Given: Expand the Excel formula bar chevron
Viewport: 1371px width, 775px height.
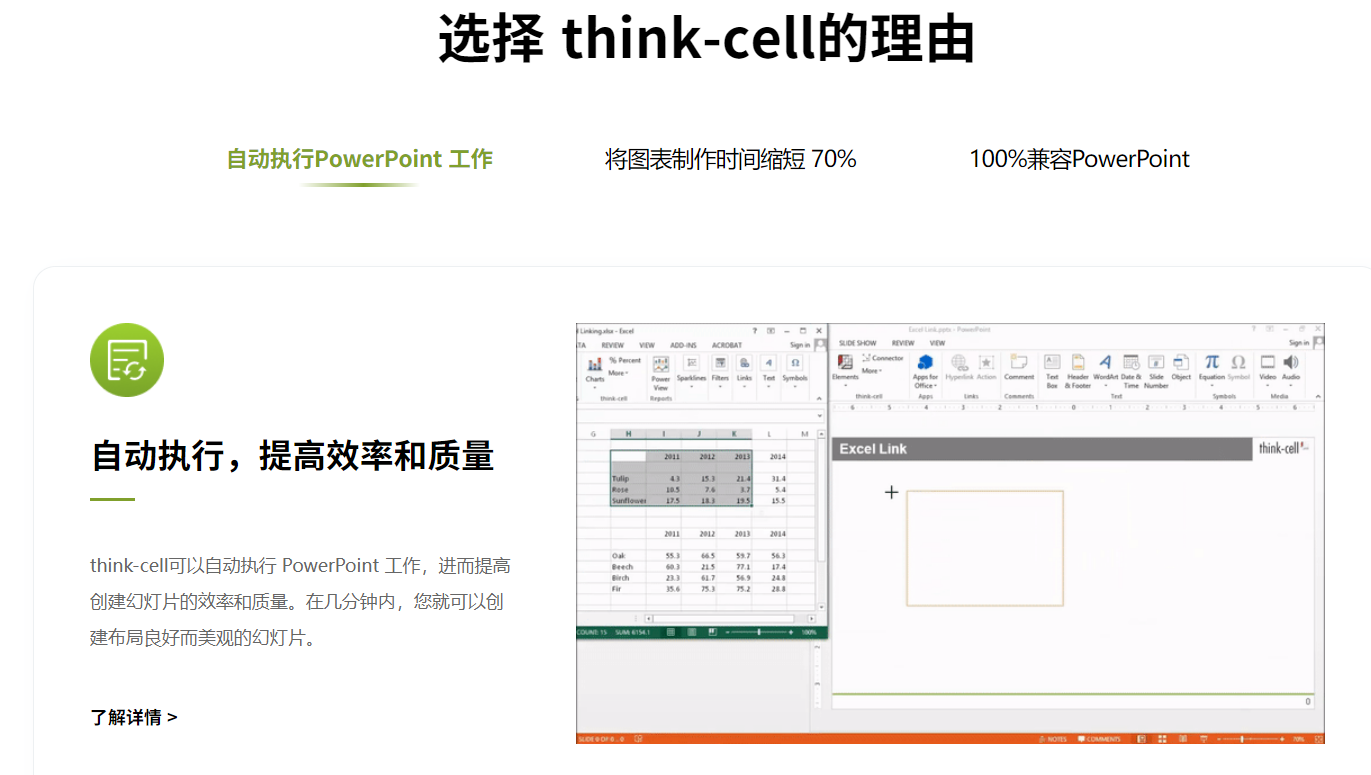Looking at the screenshot, I should [819, 416].
